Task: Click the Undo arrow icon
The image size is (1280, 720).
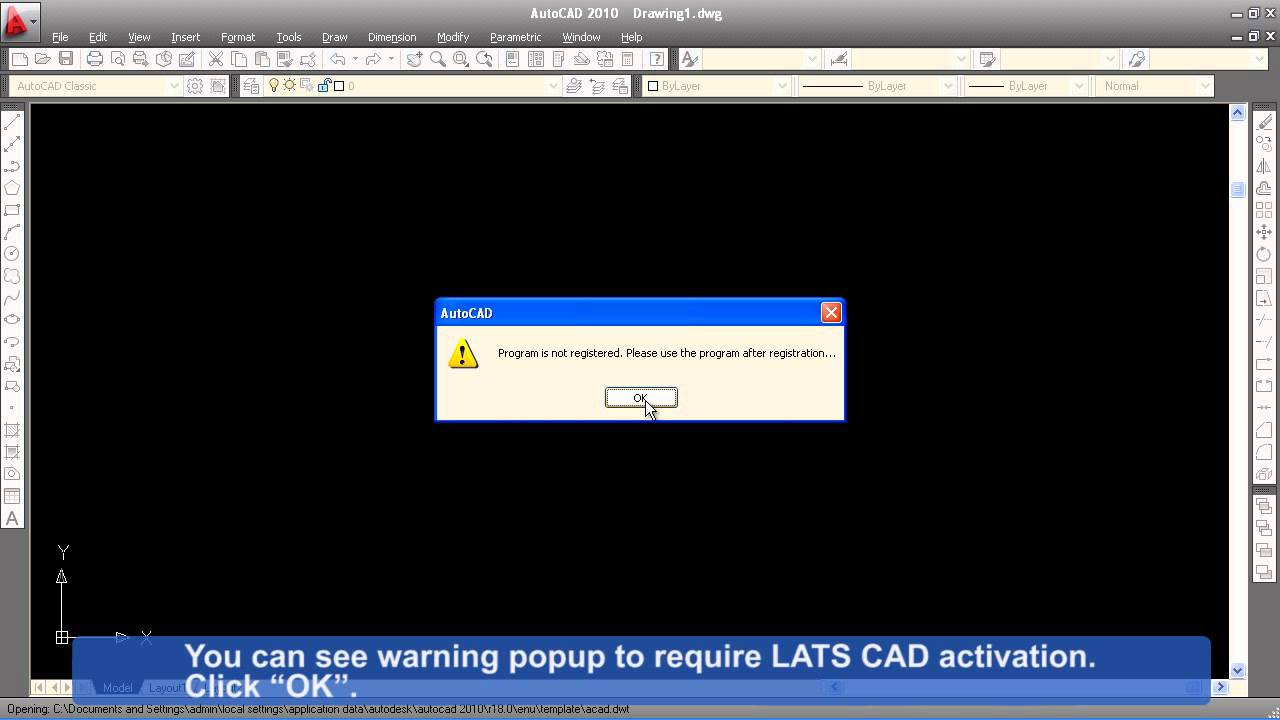Action: 338,60
